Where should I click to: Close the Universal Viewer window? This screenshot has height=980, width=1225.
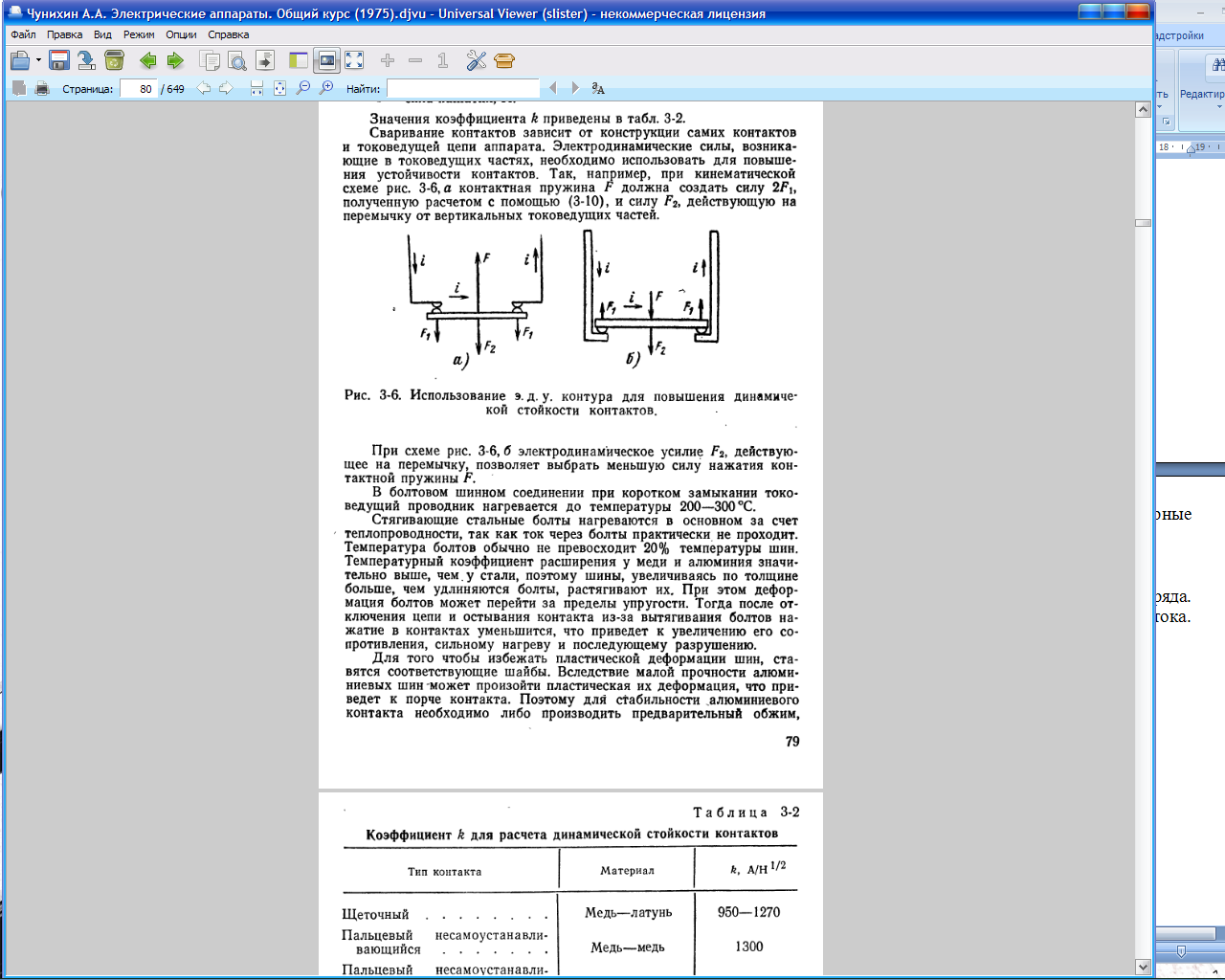pos(1137,11)
